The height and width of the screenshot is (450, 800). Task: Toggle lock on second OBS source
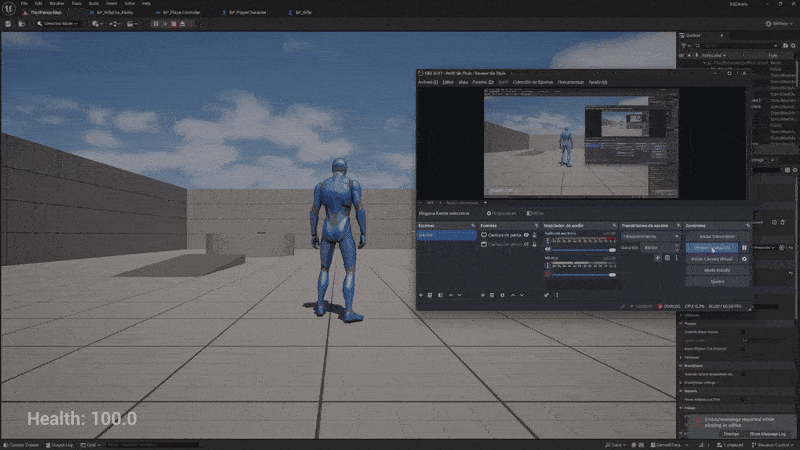click(535, 244)
